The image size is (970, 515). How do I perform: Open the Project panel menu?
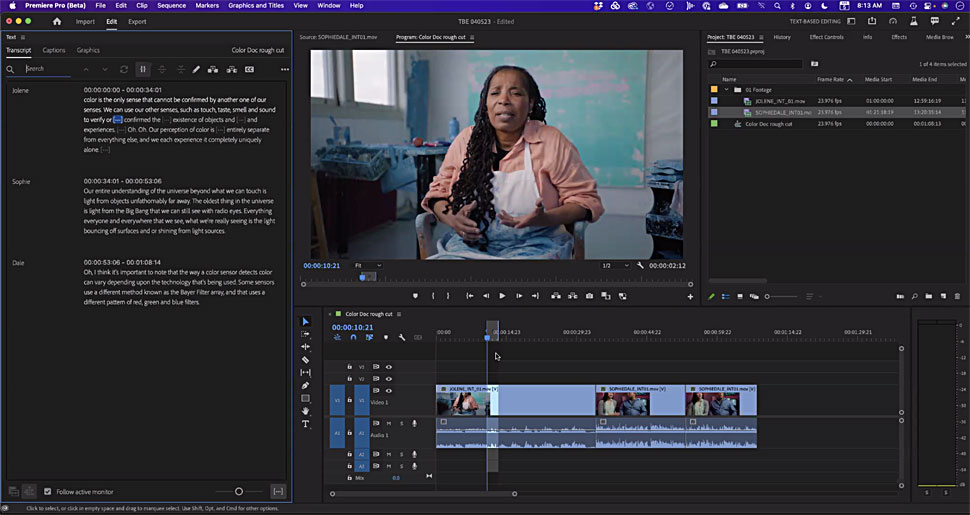point(761,37)
